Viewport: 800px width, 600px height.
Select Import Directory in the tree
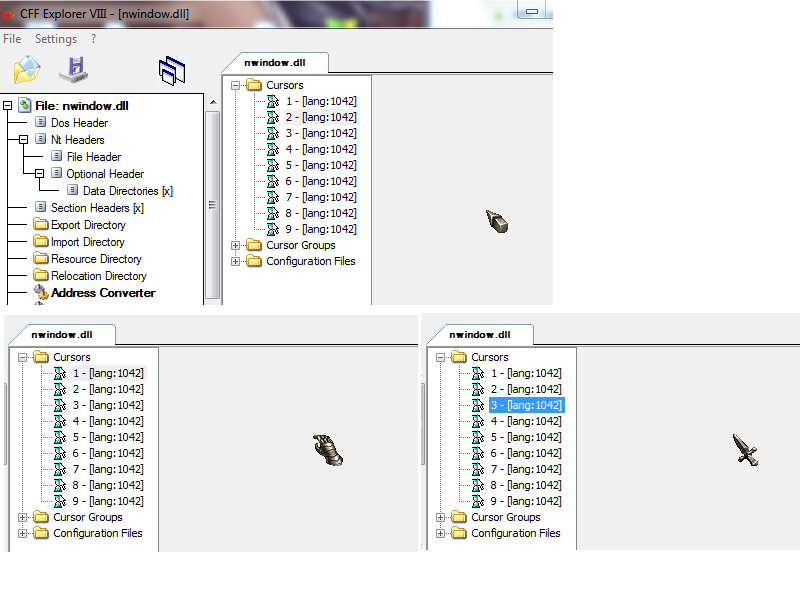point(88,242)
